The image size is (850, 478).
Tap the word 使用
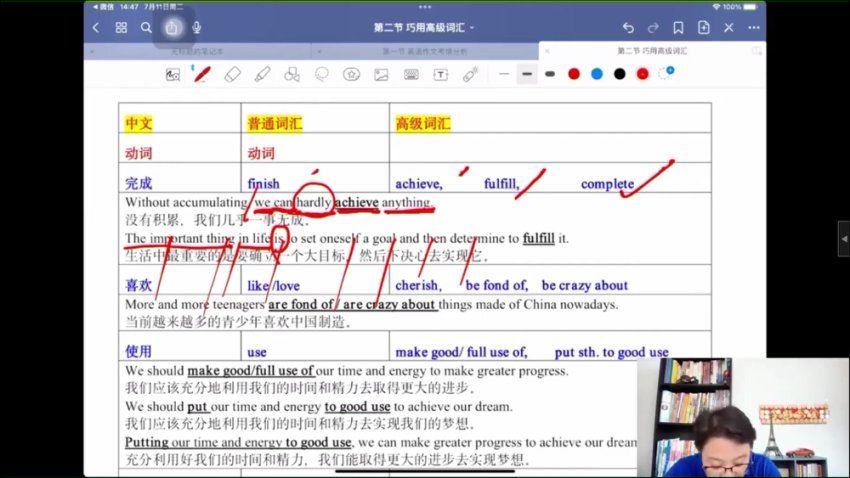tap(138, 351)
